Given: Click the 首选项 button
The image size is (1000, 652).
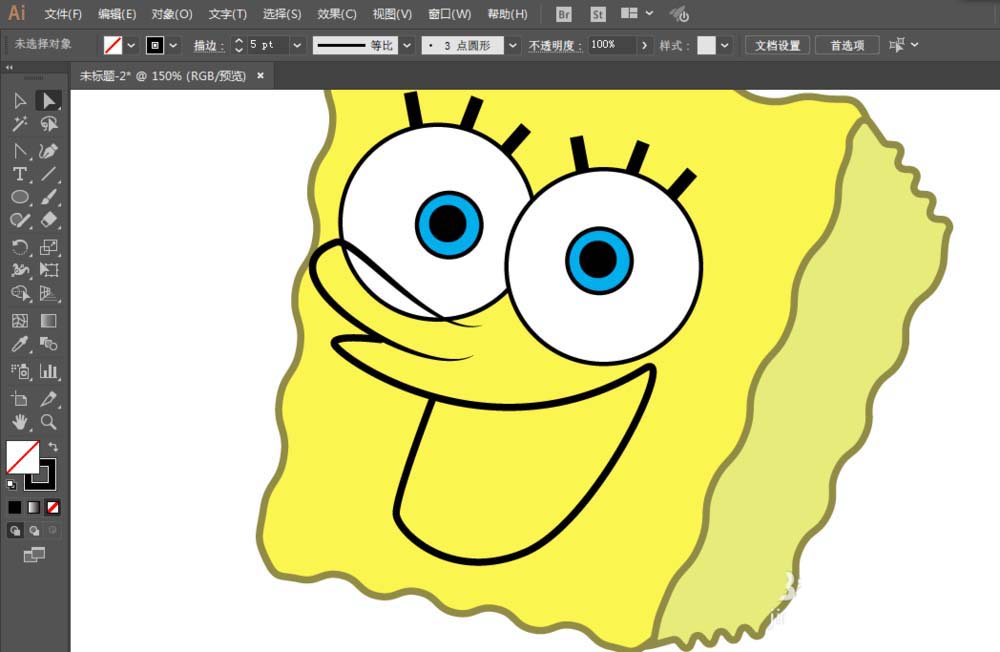Looking at the screenshot, I should click(x=847, y=46).
